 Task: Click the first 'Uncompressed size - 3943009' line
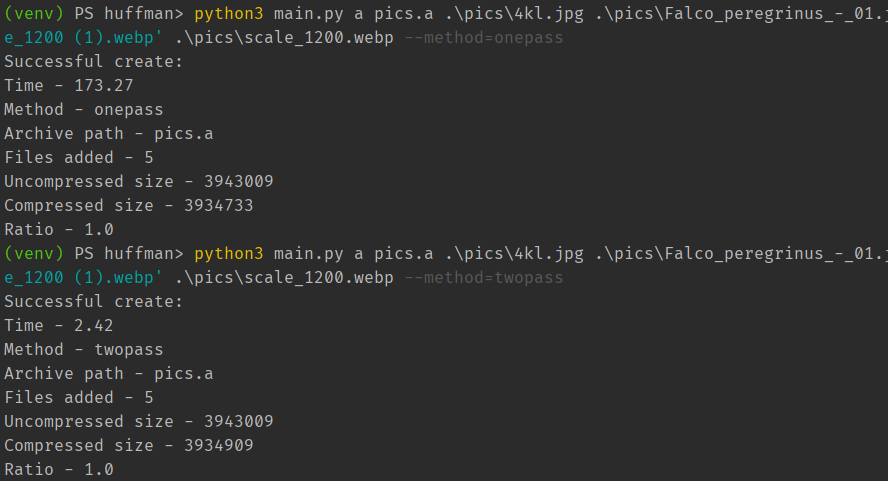pyautogui.click(x=139, y=181)
